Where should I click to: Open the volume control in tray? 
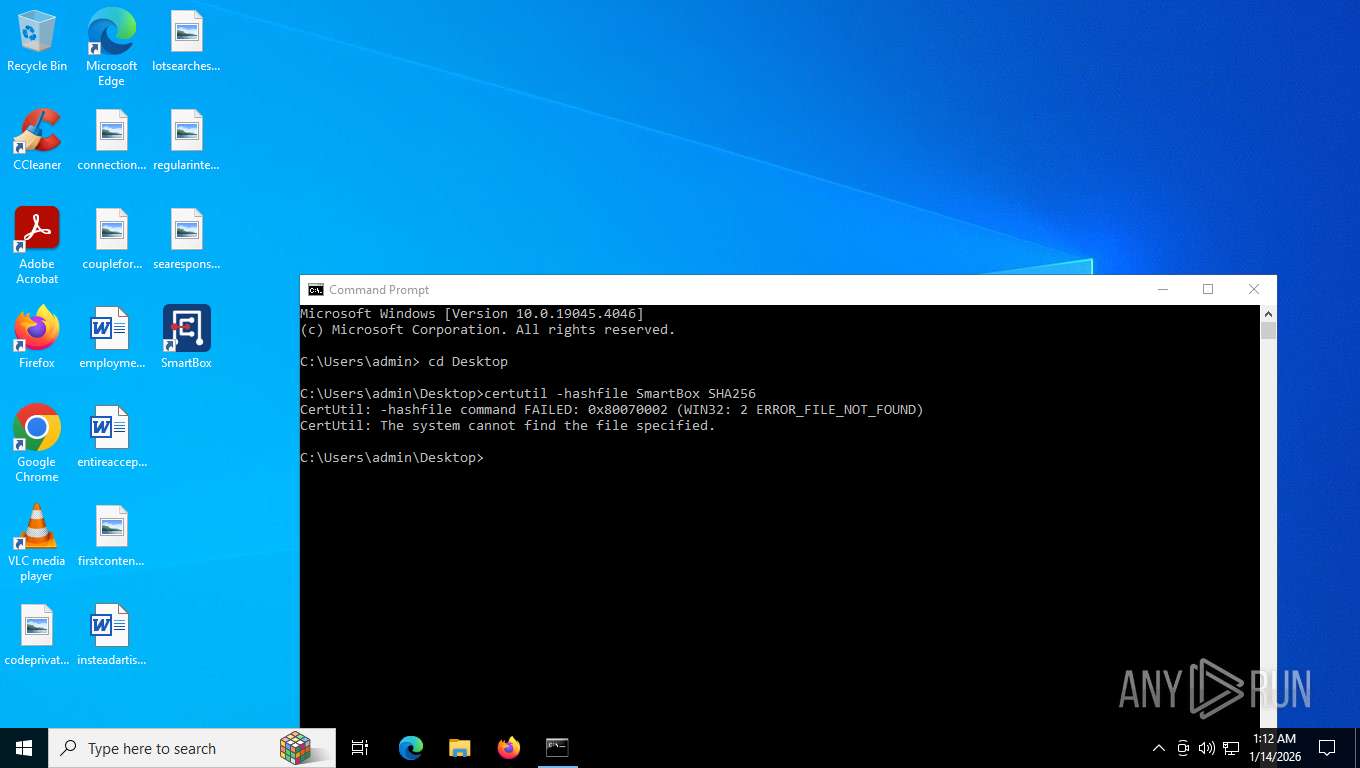click(x=1207, y=748)
